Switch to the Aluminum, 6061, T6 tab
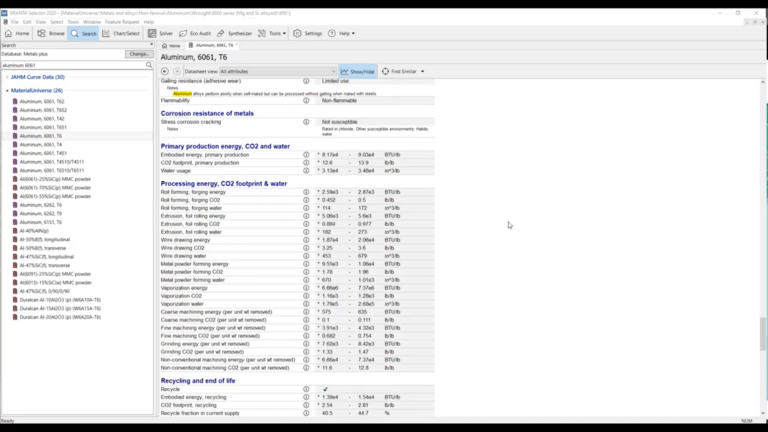Viewport: 768px width, 432px height. [x=213, y=45]
